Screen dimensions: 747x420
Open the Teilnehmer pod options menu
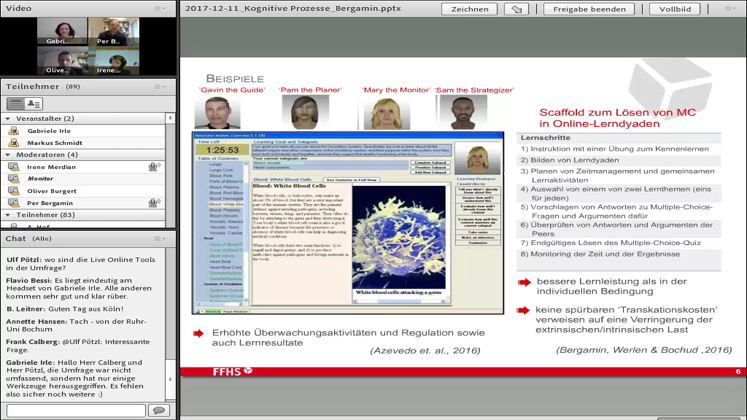tap(160, 87)
